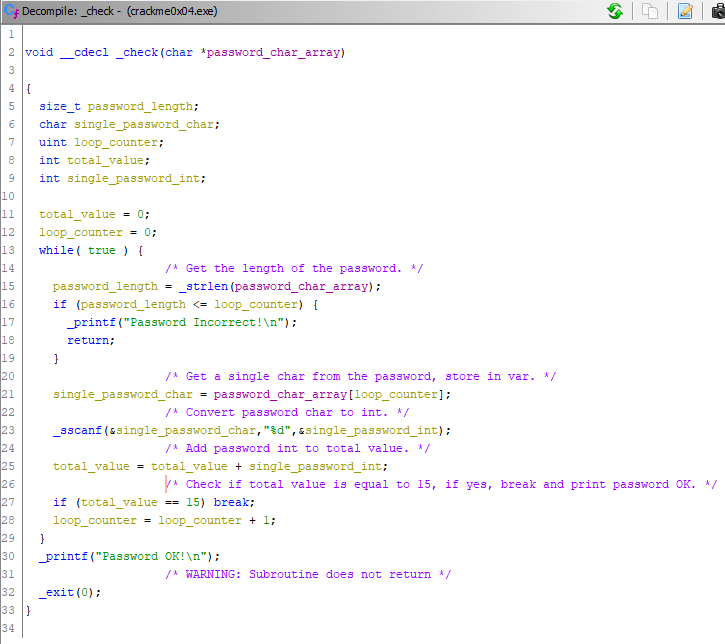Click the '_sscanf' function call
725x644 pixels.
pyautogui.click(x=77, y=430)
